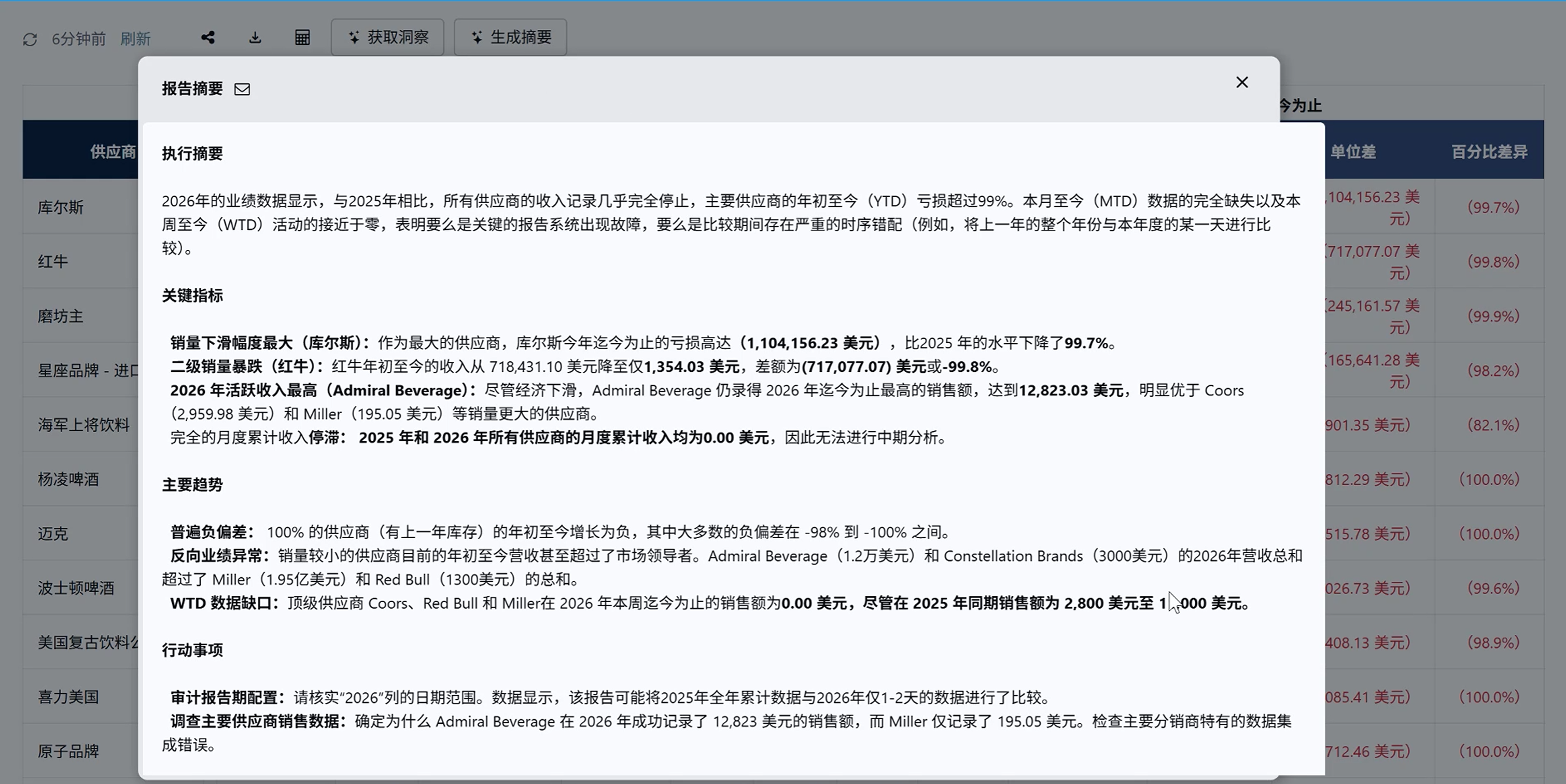Open the calculator grid icon

coord(302,38)
